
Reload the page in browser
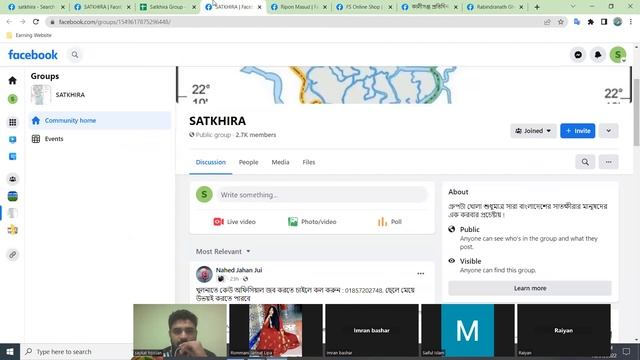click(36, 22)
